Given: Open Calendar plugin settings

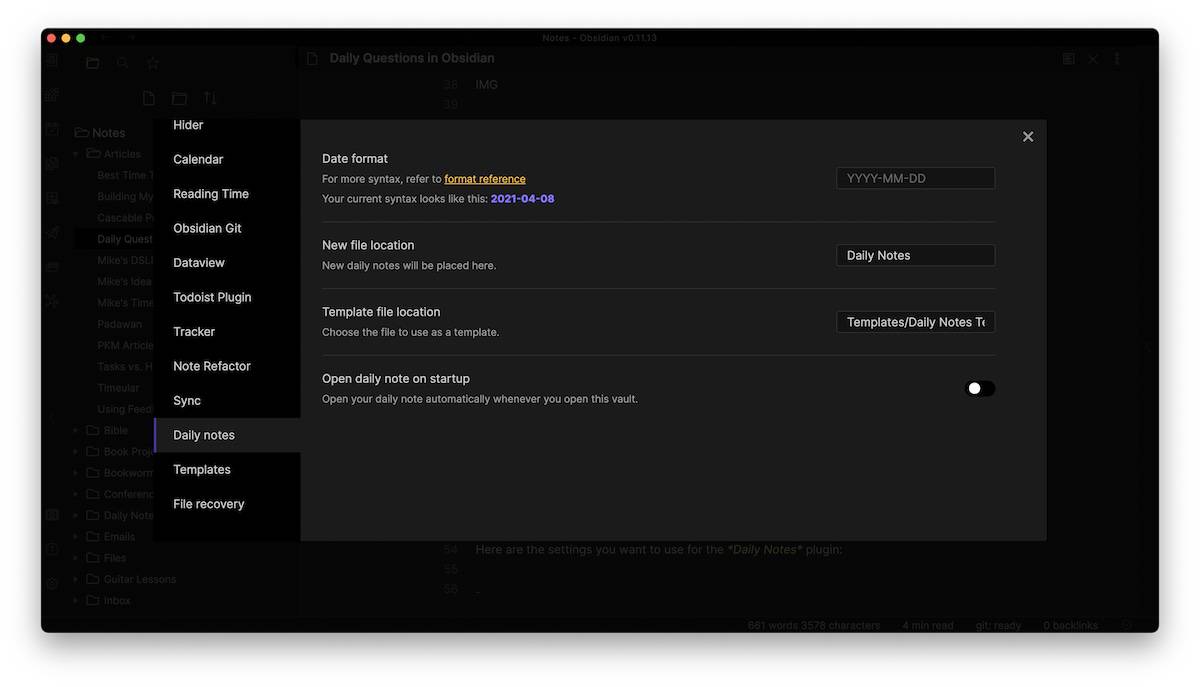Looking at the screenshot, I should pos(227,160).
